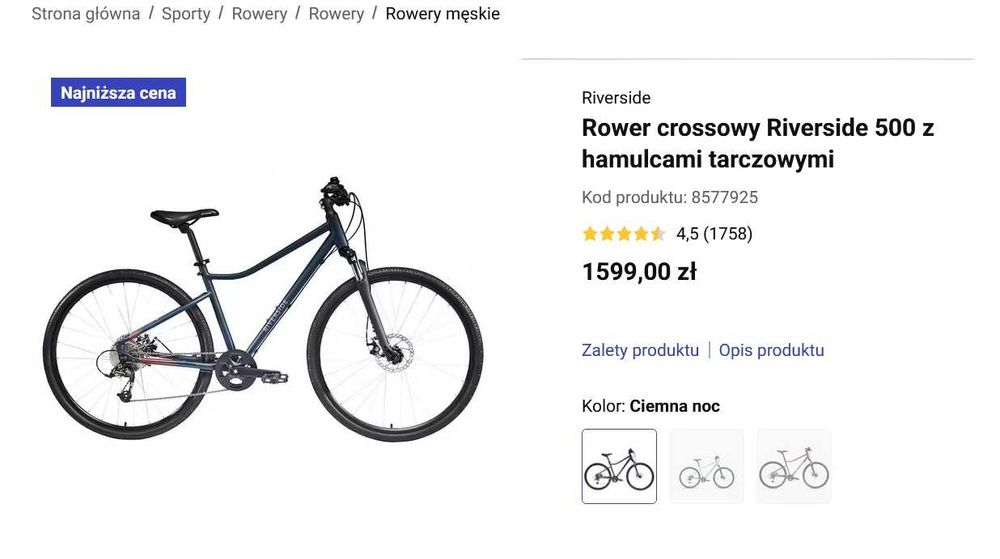Choose the light-colored bike color variant
The height and width of the screenshot is (559, 1000).
(706, 467)
